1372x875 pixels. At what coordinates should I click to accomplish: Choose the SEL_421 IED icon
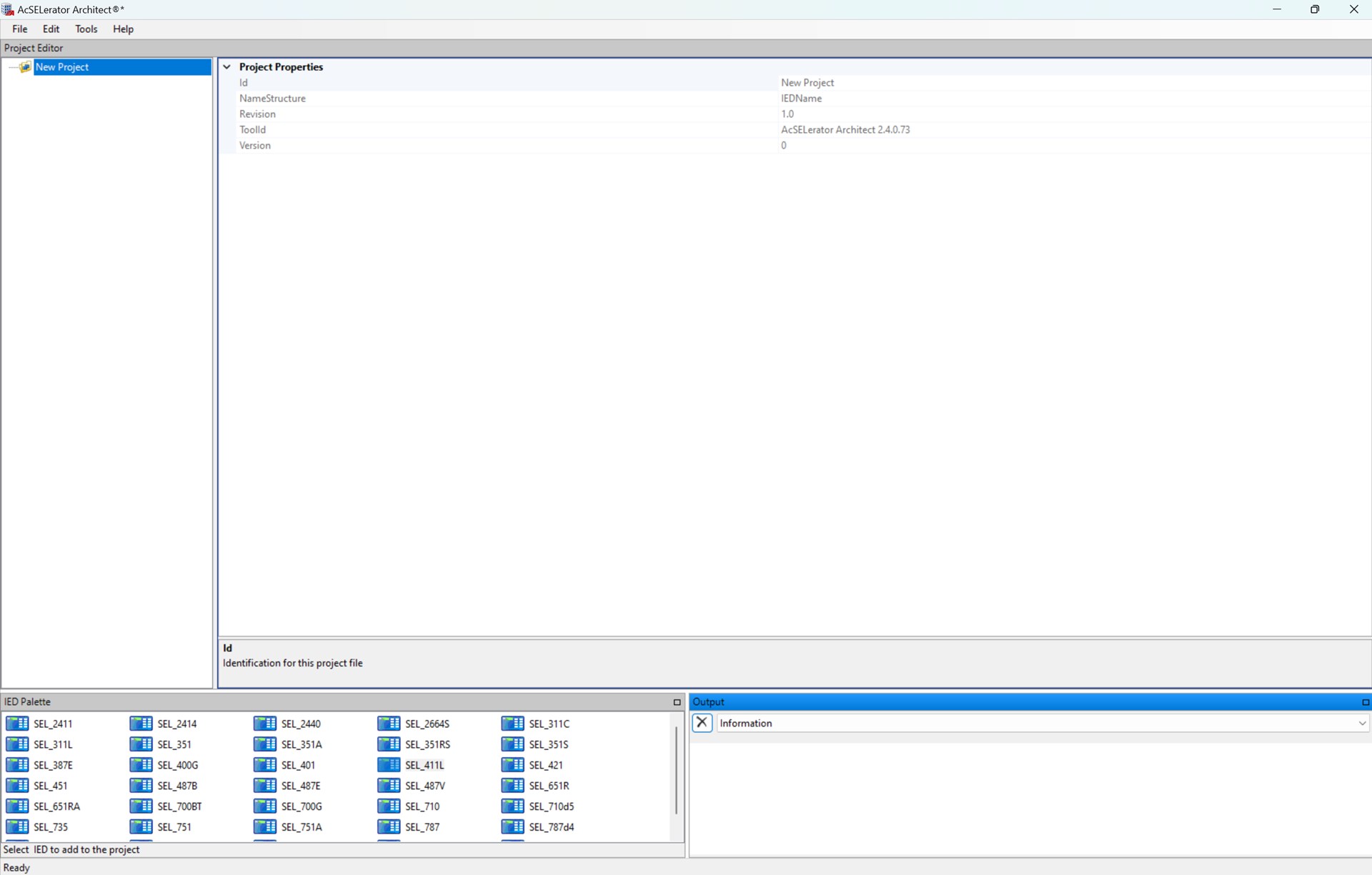[x=512, y=765]
